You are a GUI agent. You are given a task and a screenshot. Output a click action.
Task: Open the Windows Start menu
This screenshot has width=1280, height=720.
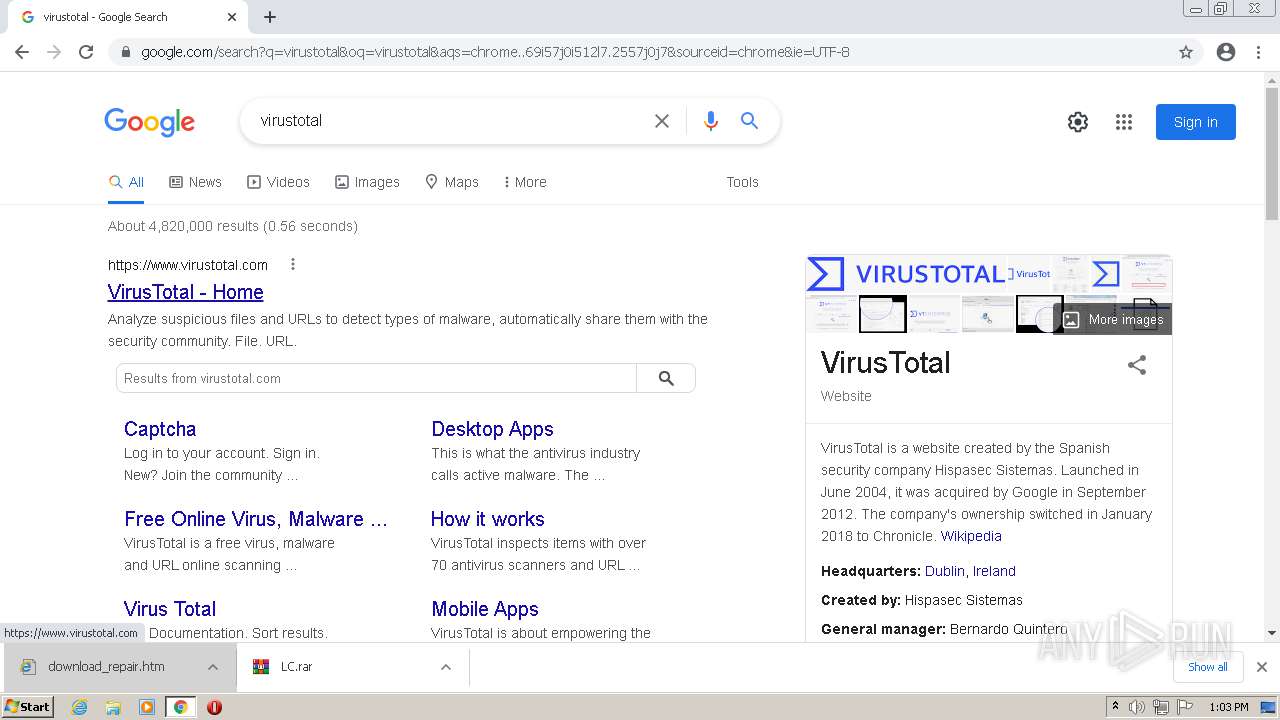coord(28,707)
